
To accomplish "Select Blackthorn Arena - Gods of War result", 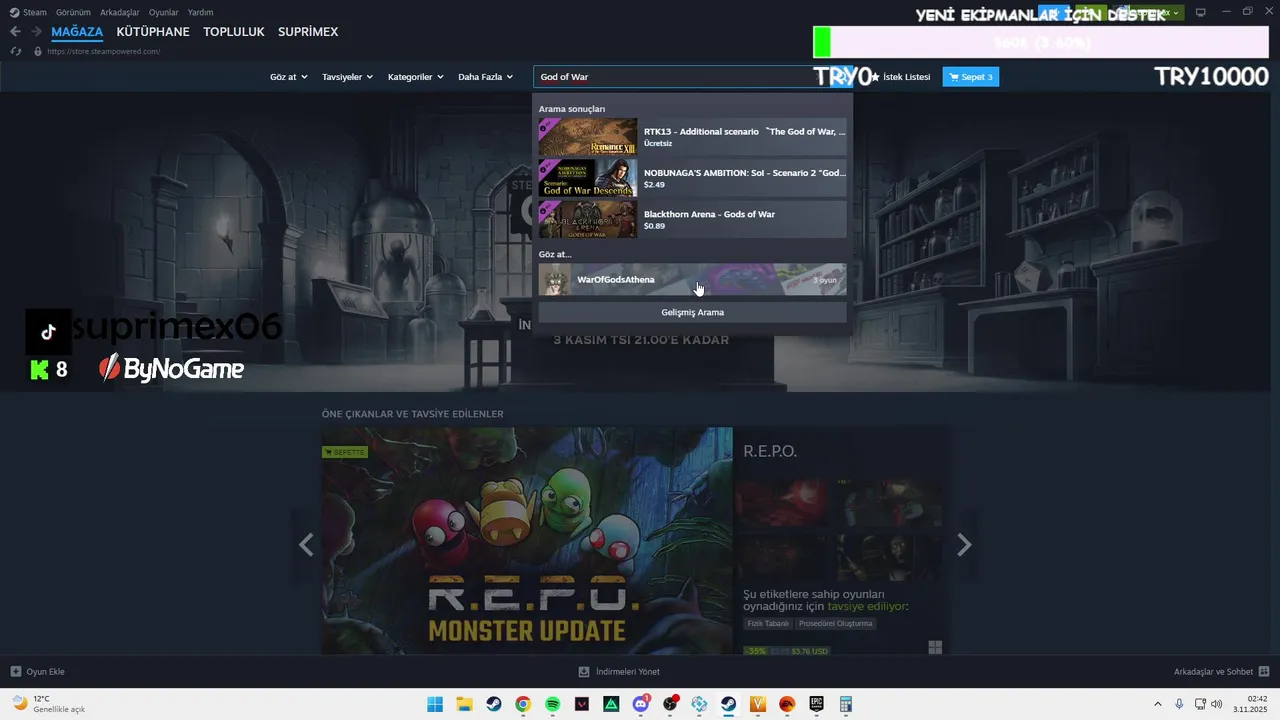I will [692, 219].
